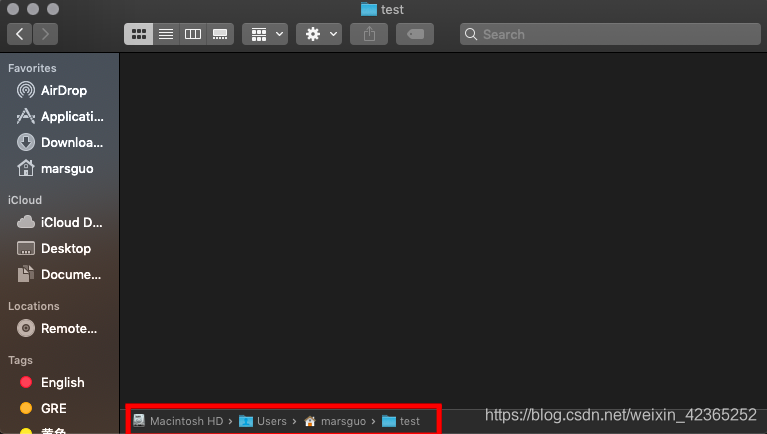Image resolution: width=767 pixels, height=434 pixels.
Task: Click the Share toolbar button
Action: tap(369, 34)
